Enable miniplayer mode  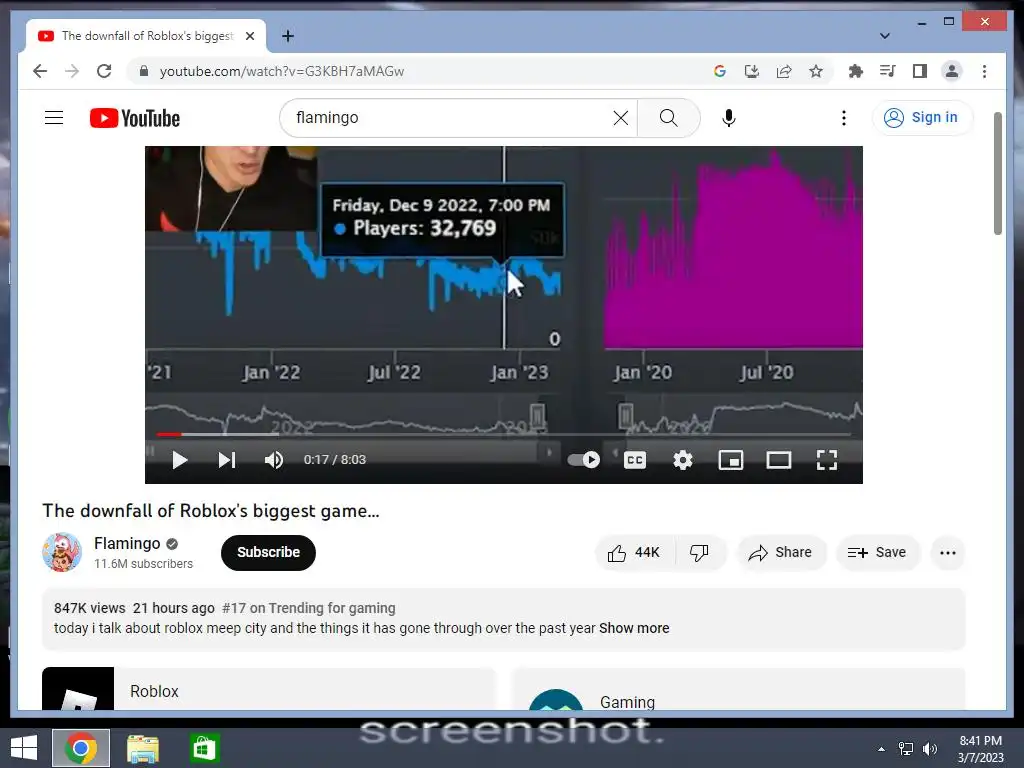[x=731, y=460]
